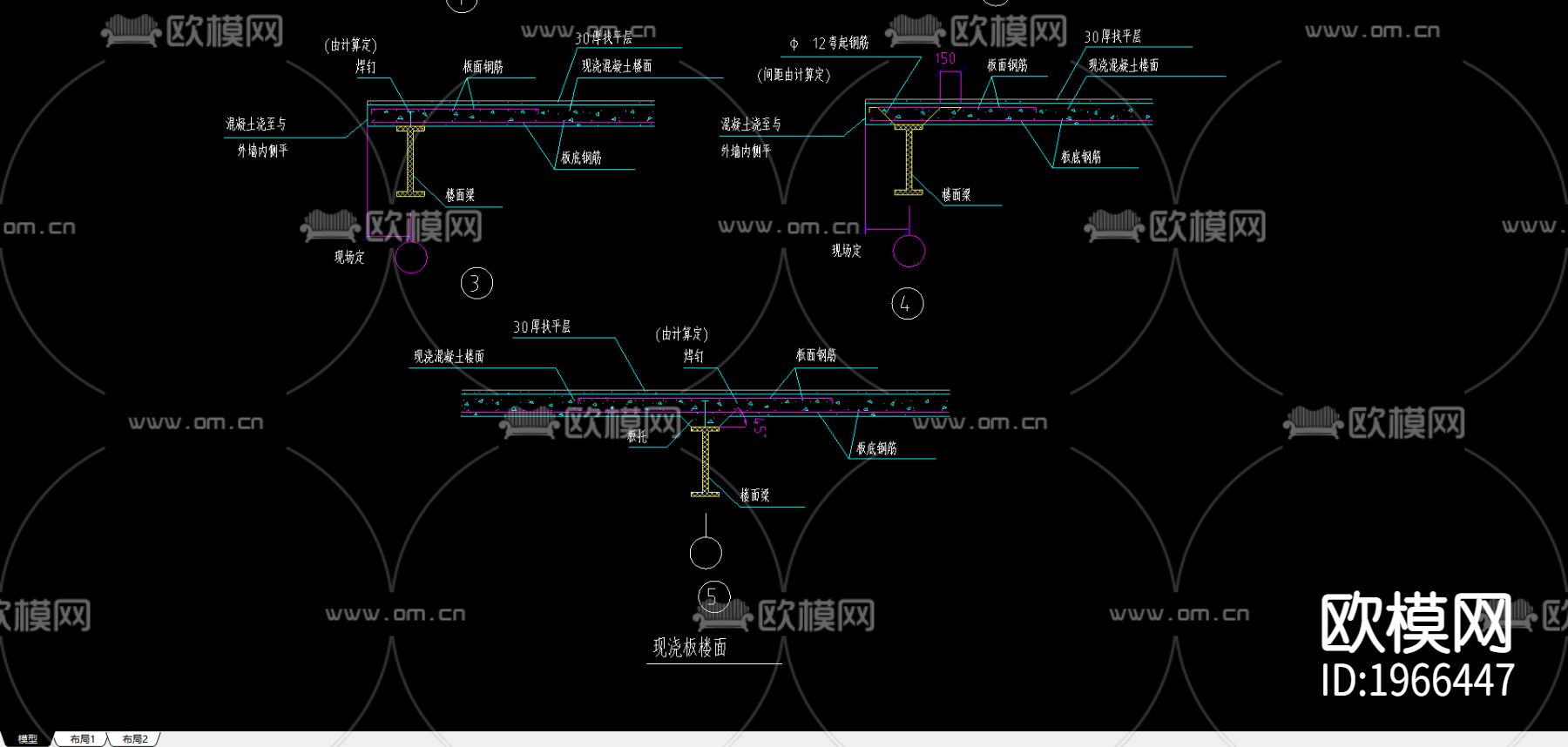Click the circled detail number 3
This screenshot has height=747, width=1568.
(476, 283)
